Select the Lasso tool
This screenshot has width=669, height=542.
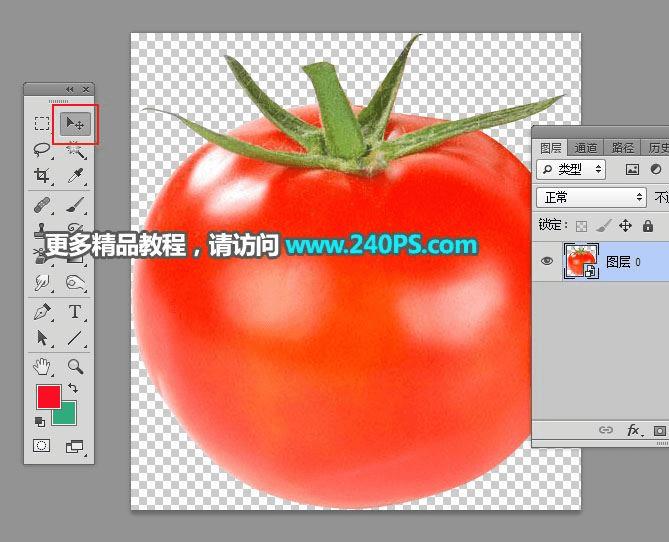pos(42,150)
